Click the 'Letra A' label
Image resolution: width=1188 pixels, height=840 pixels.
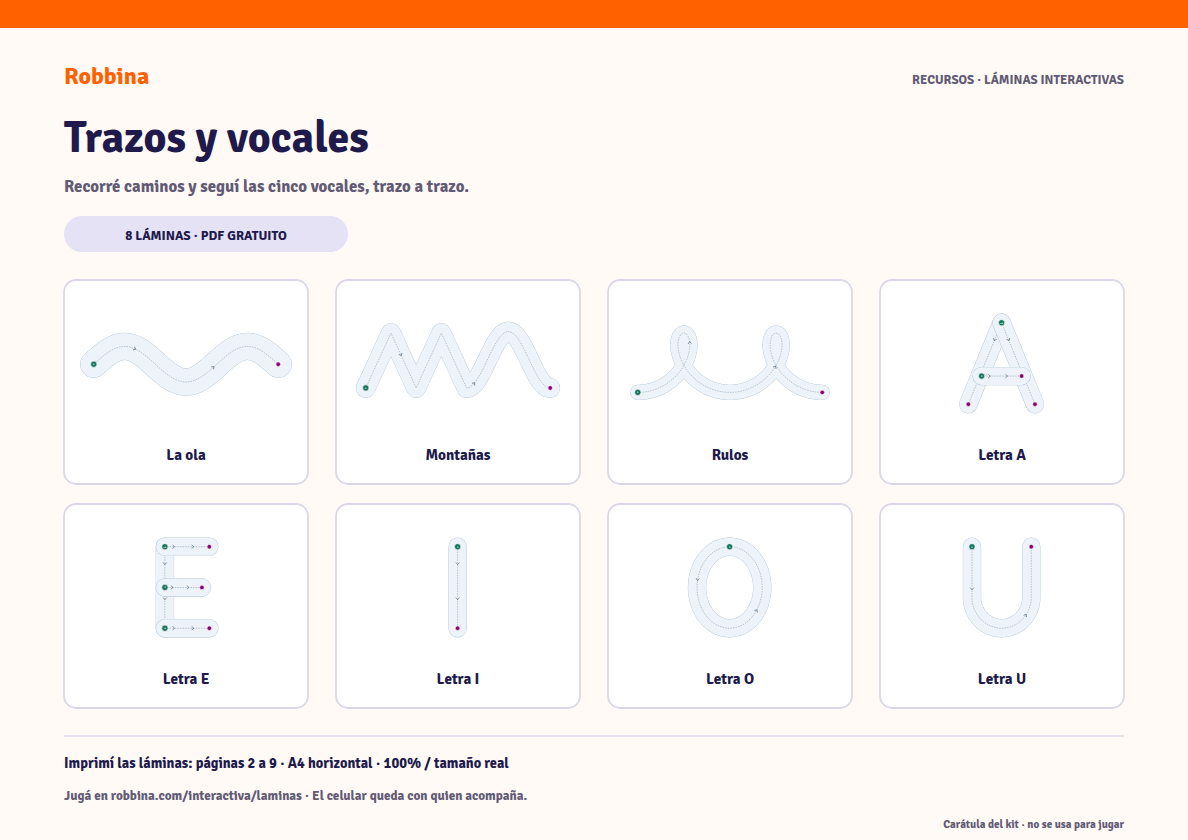click(x=1002, y=454)
